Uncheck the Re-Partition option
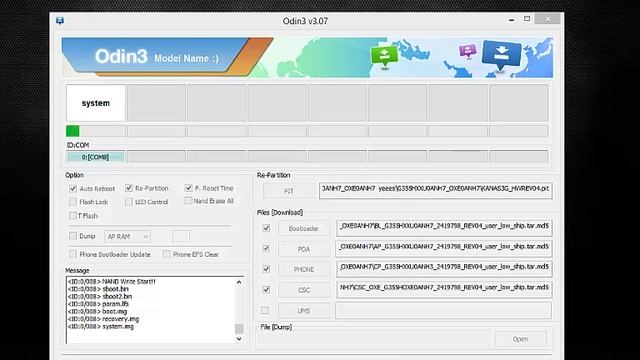The image size is (640, 360). pyautogui.click(x=129, y=188)
